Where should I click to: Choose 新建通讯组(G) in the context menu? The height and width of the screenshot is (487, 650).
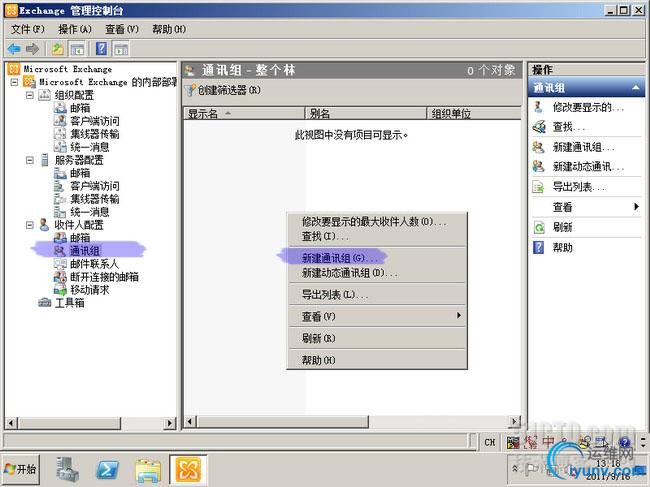(x=377, y=258)
